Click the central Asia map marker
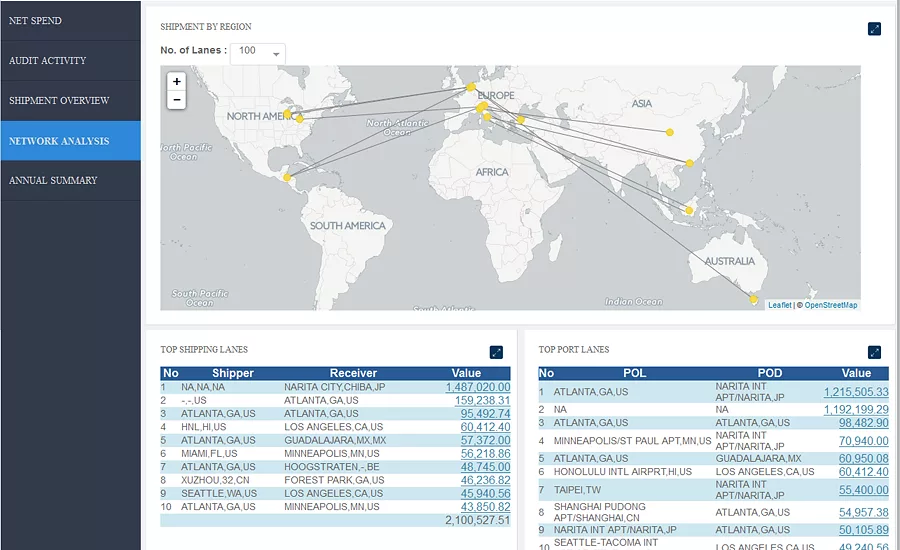 point(669,132)
